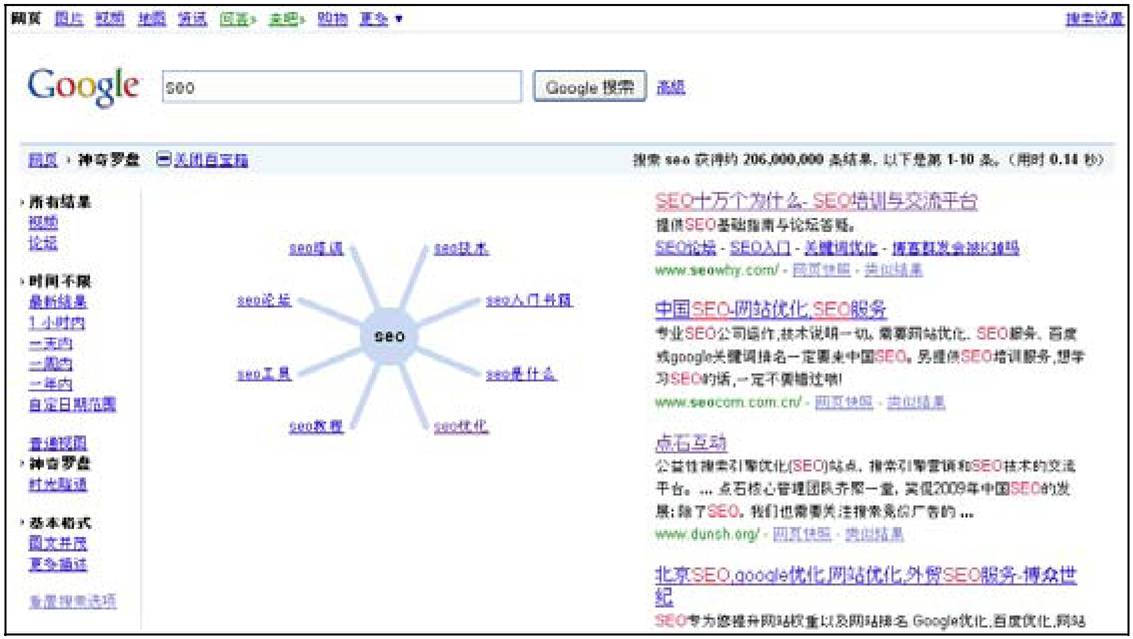Screen dimensions: 1133x639
Task: Go to 资讯 in the top navigation
Action: click(x=193, y=19)
